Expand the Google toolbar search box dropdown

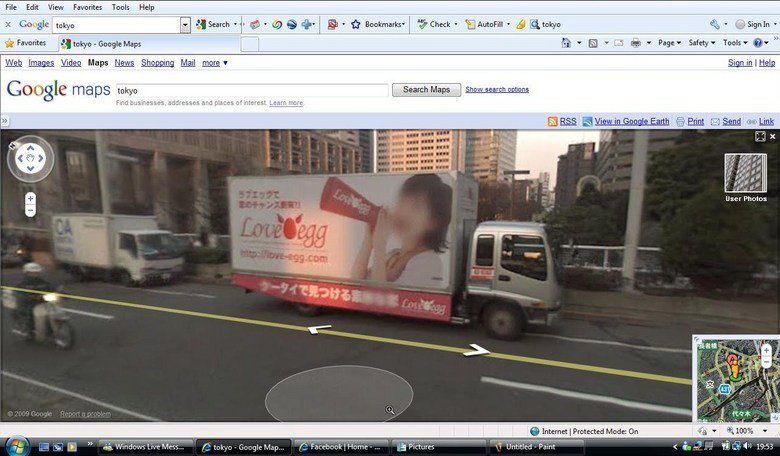(x=185, y=24)
